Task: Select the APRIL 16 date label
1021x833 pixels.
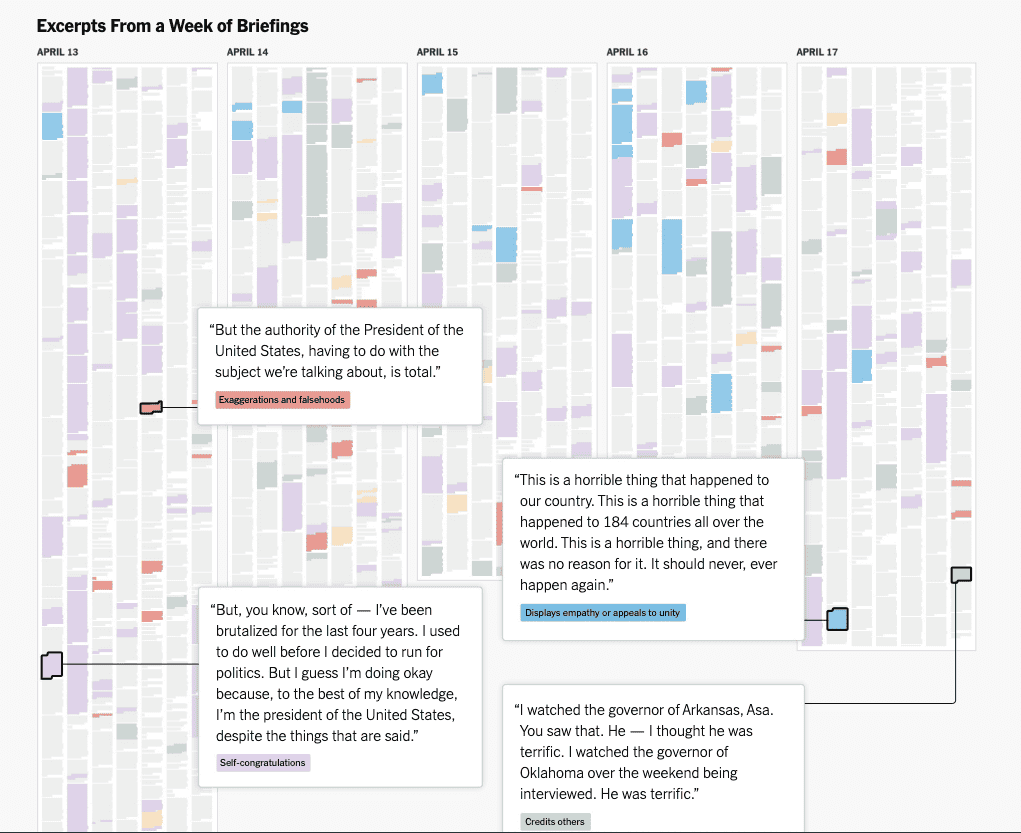Action: point(628,52)
